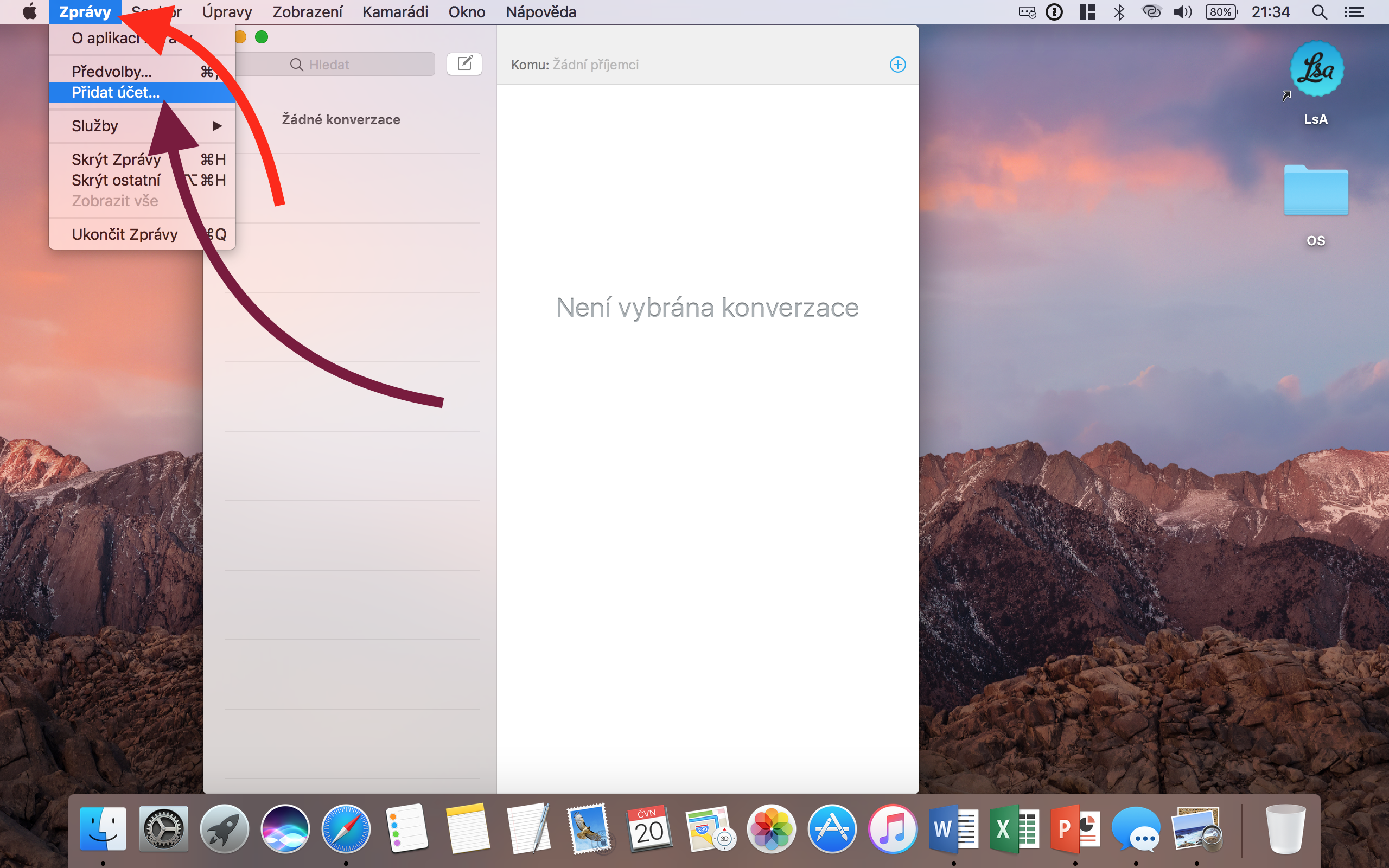This screenshot has height=868, width=1389.
Task: Launch Siri from the dock
Action: [x=285, y=828]
